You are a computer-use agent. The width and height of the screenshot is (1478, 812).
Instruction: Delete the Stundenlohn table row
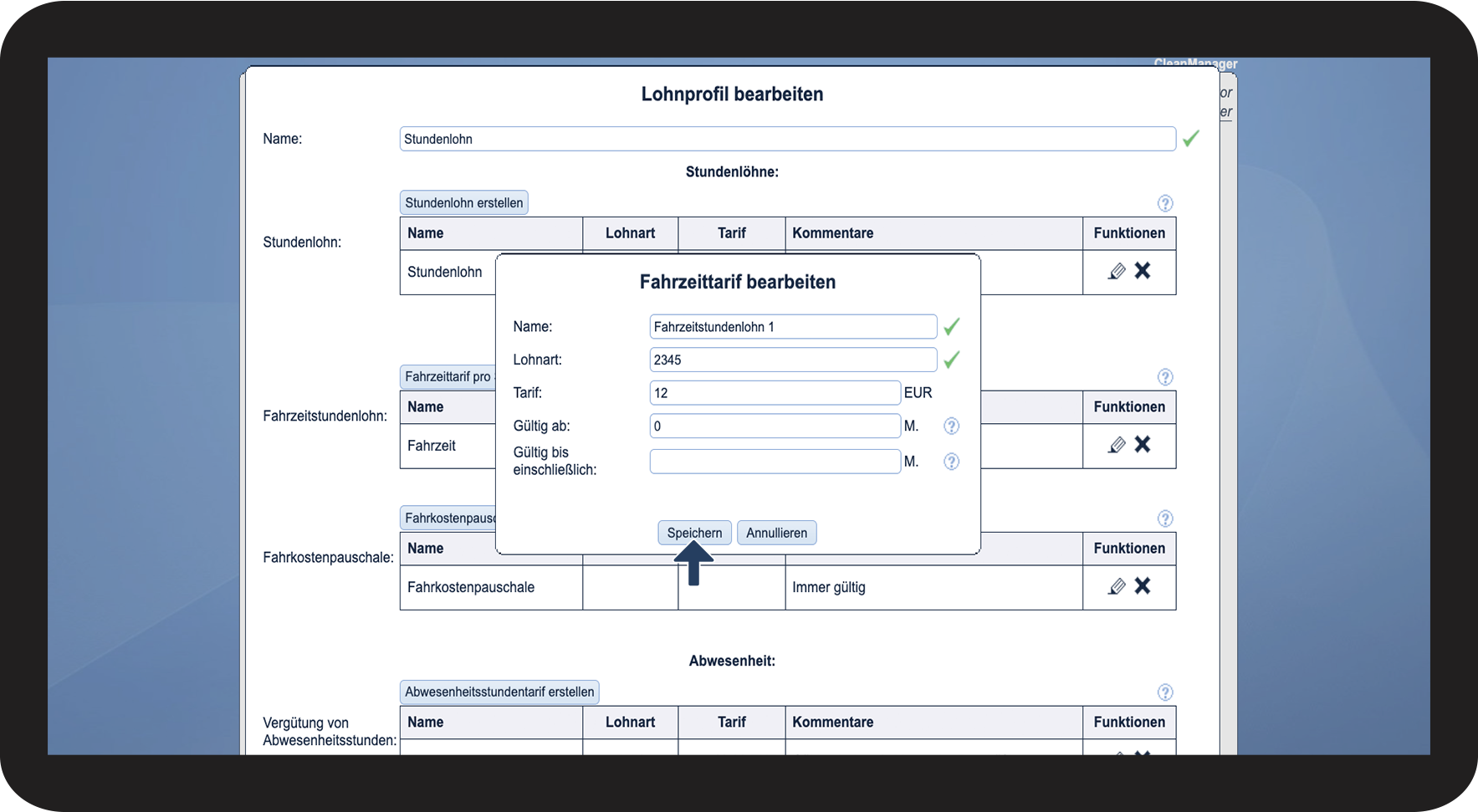tap(1143, 271)
